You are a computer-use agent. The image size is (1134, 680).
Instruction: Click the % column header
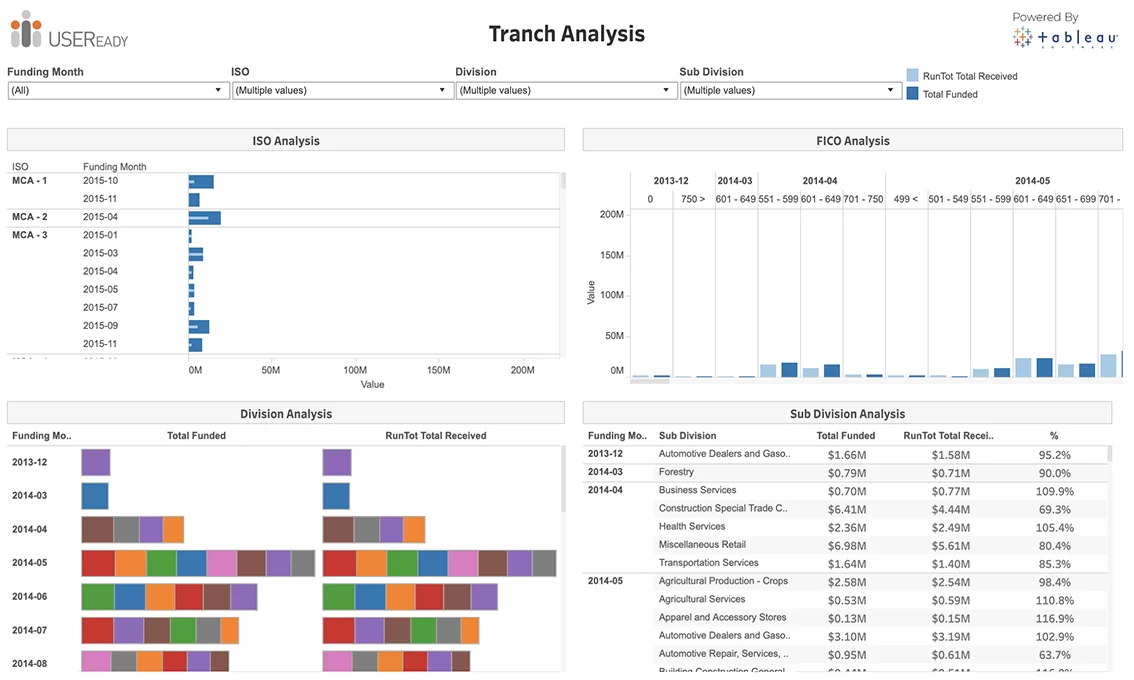pyautogui.click(x=1054, y=435)
